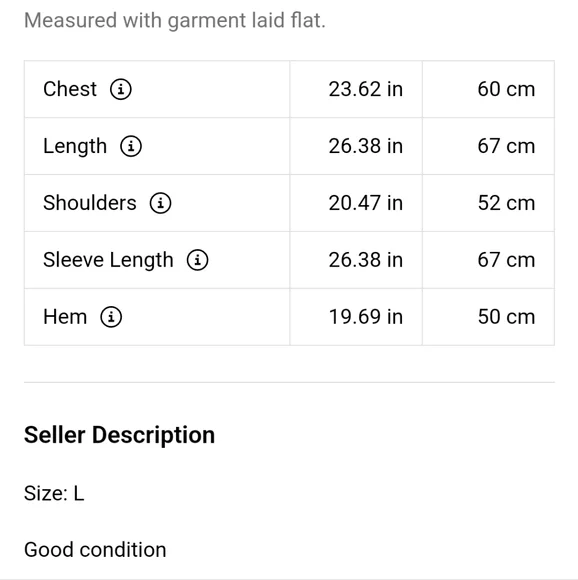Open the Chest measurement info icon
The image size is (578, 580).
pyautogui.click(x=121, y=89)
